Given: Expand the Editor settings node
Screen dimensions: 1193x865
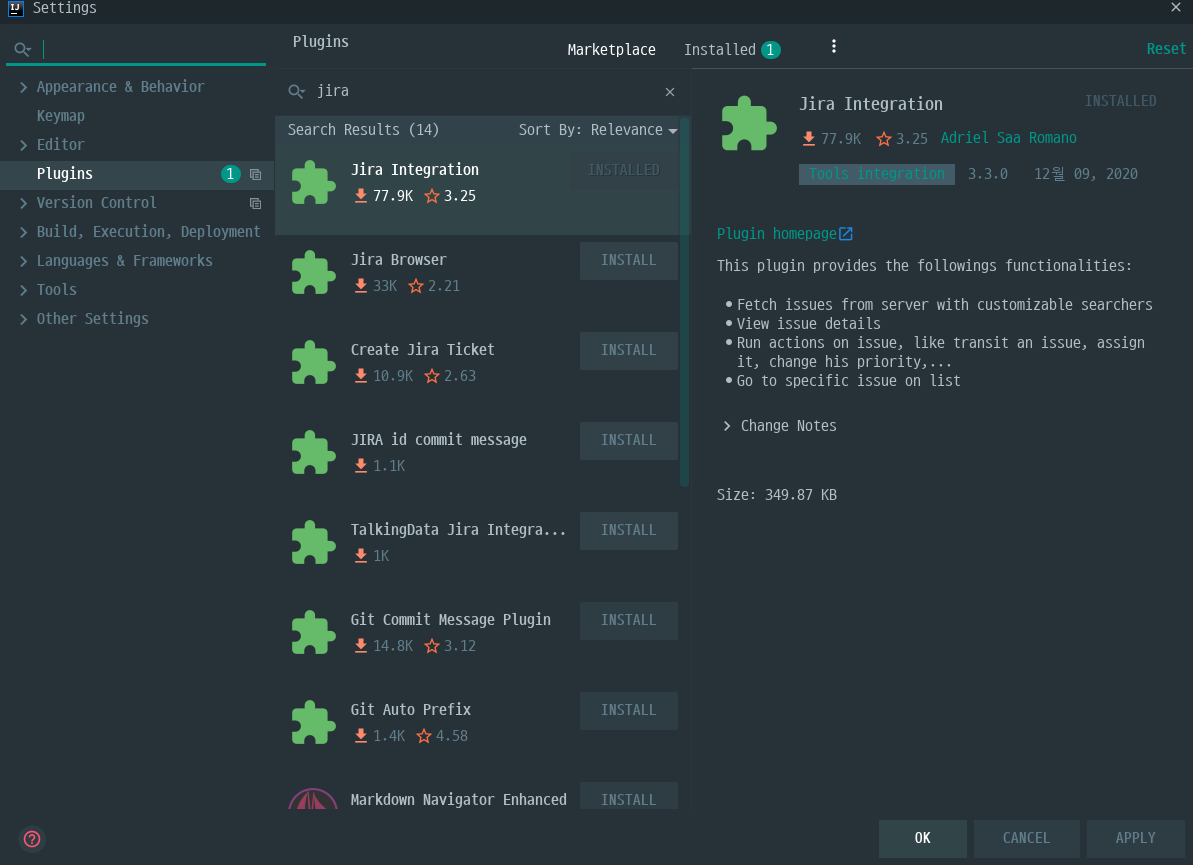Looking at the screenshot, I should tap(24, 145).
